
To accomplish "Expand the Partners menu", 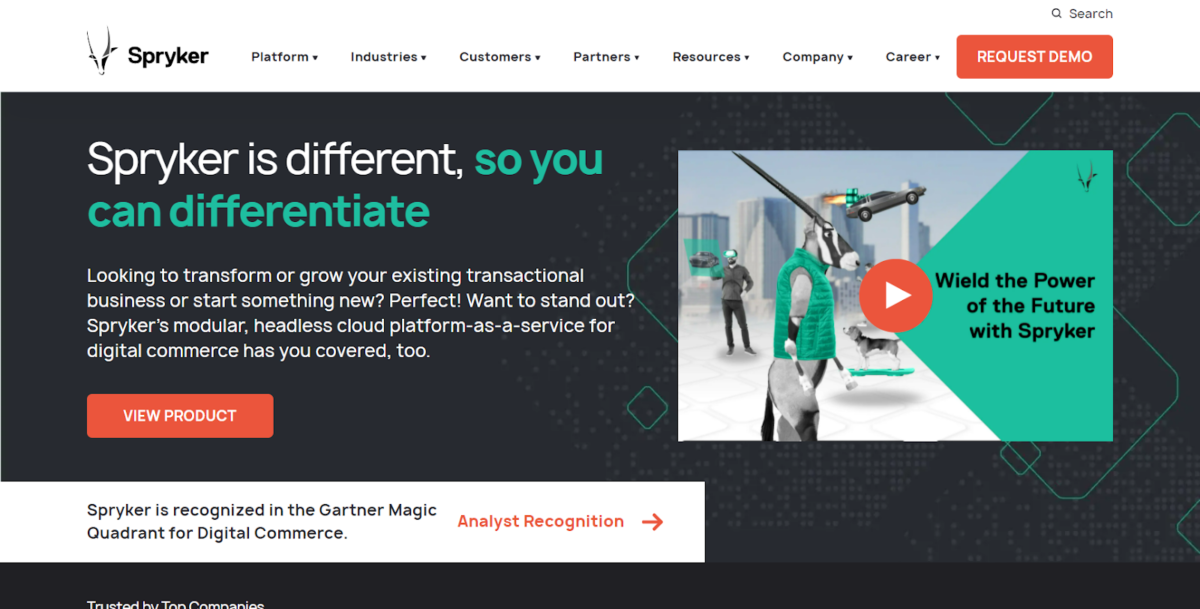I will 606,57.
